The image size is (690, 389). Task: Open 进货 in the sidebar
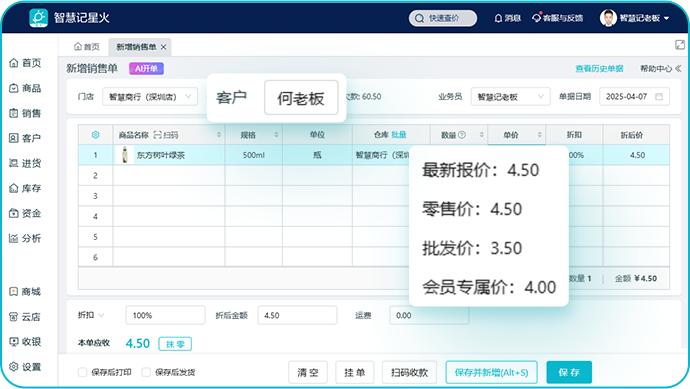click(26, 163)
